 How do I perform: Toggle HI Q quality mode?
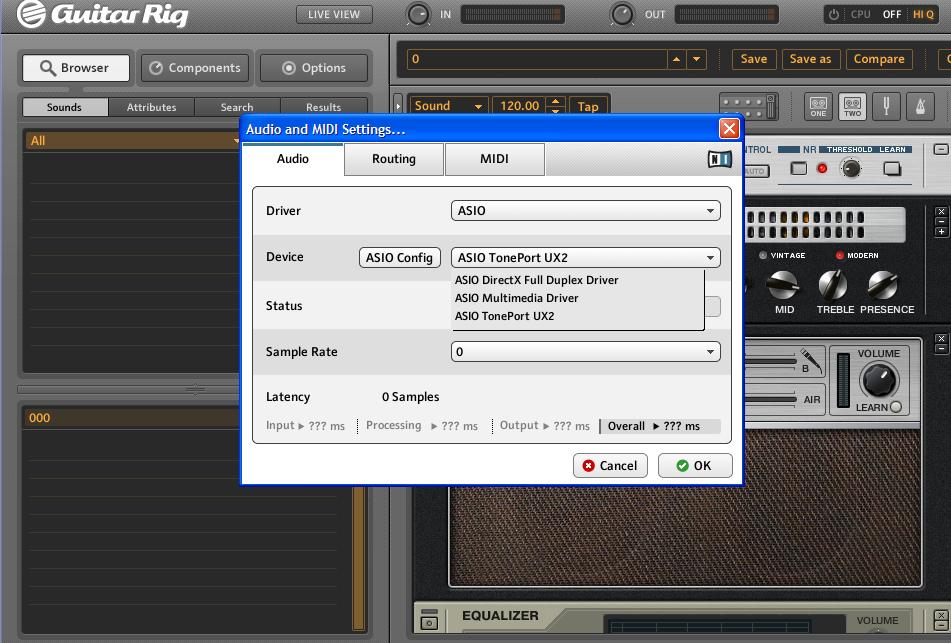pos(922,14)
